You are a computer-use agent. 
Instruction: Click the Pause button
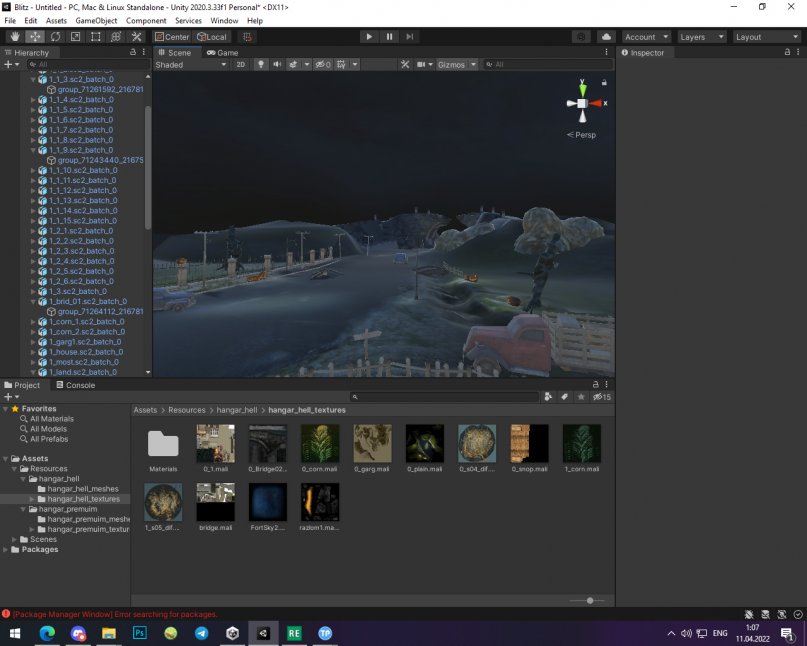click(389, 37)
